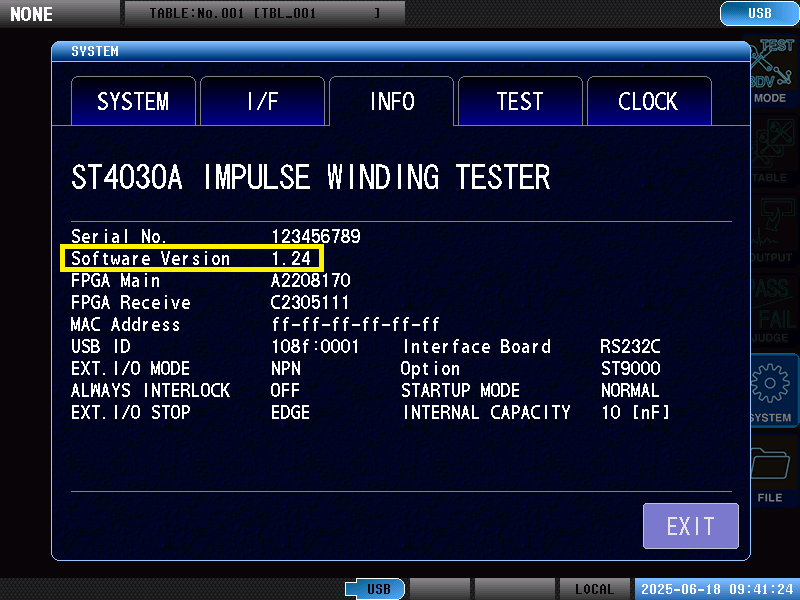Click the SYSTEM gear icon in the sidebar
The height and width of the screenshot is (600, 800).
pos(772,390)
